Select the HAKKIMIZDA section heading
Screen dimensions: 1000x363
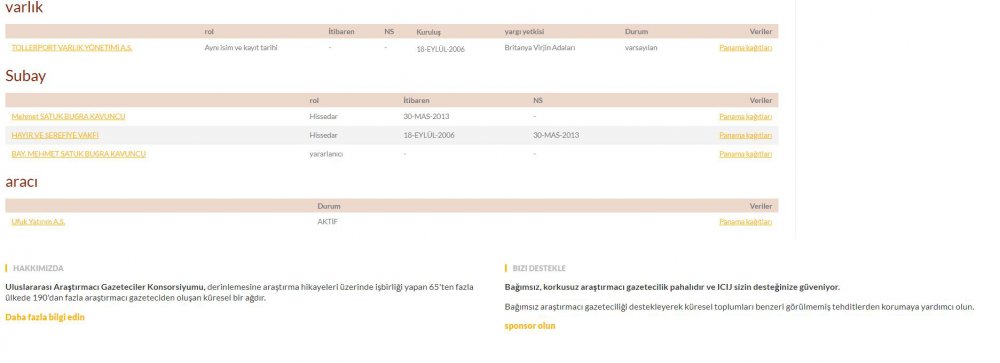point(38,269)
